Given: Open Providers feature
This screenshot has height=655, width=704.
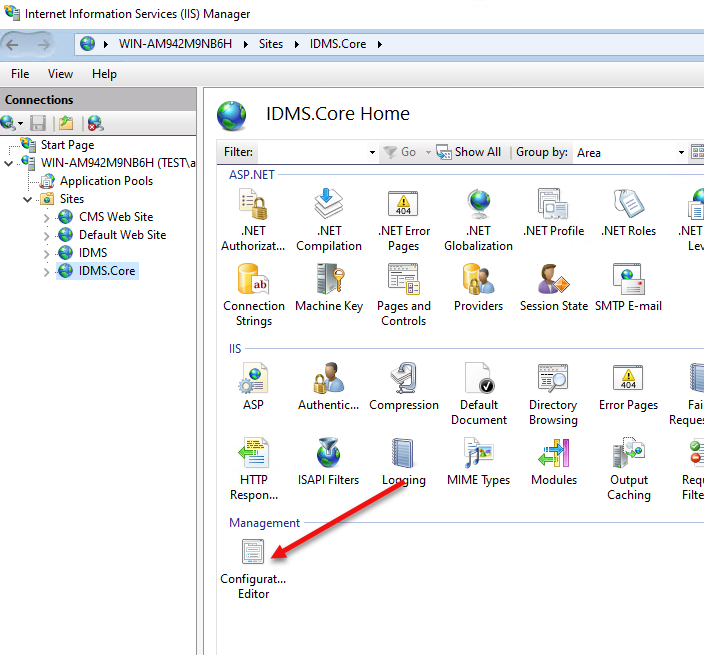Looking at the screenshot, I should tap(478, 288).
